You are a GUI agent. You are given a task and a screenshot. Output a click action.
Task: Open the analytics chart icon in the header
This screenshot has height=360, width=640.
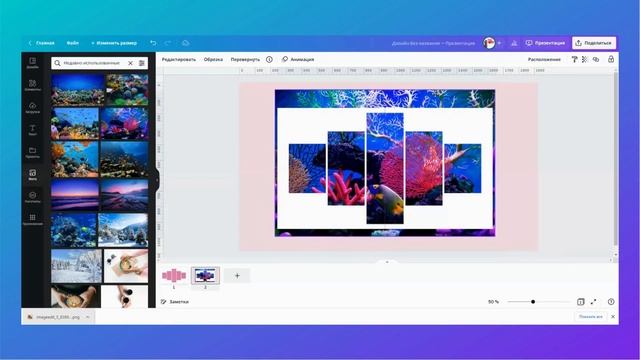[514, 43]
